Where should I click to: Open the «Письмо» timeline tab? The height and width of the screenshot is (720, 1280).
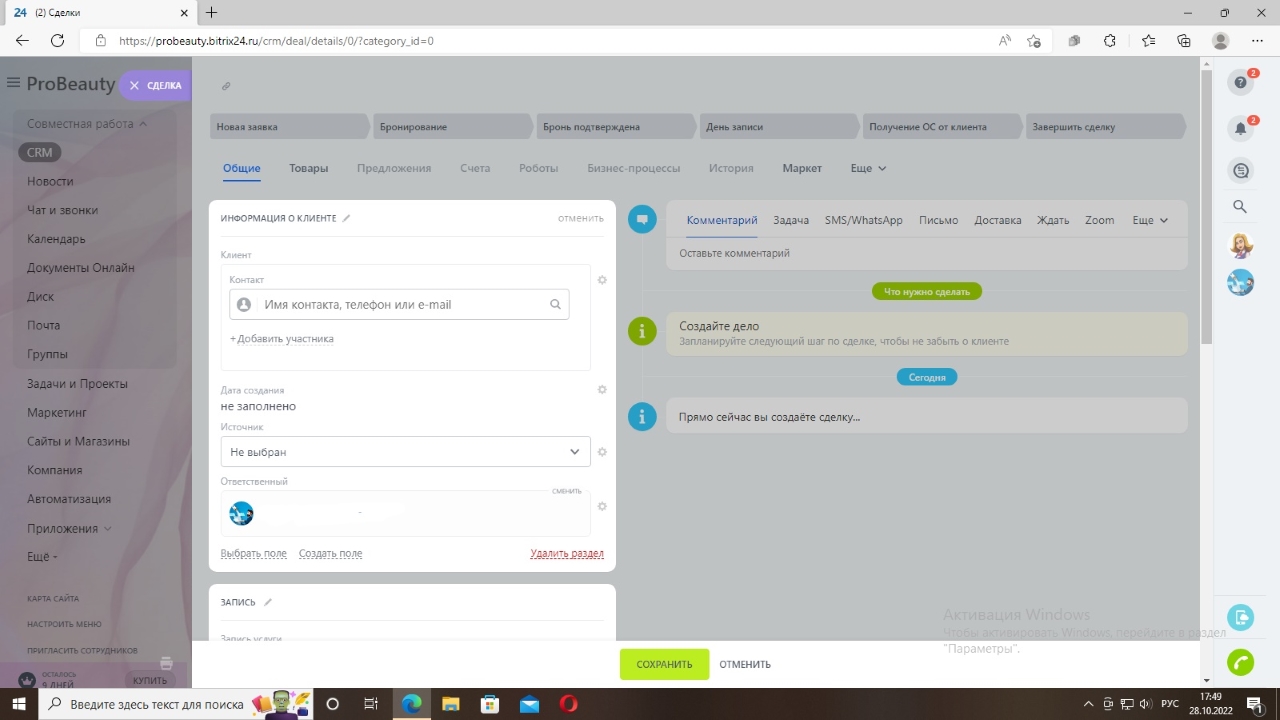click(x=938, y=220)
